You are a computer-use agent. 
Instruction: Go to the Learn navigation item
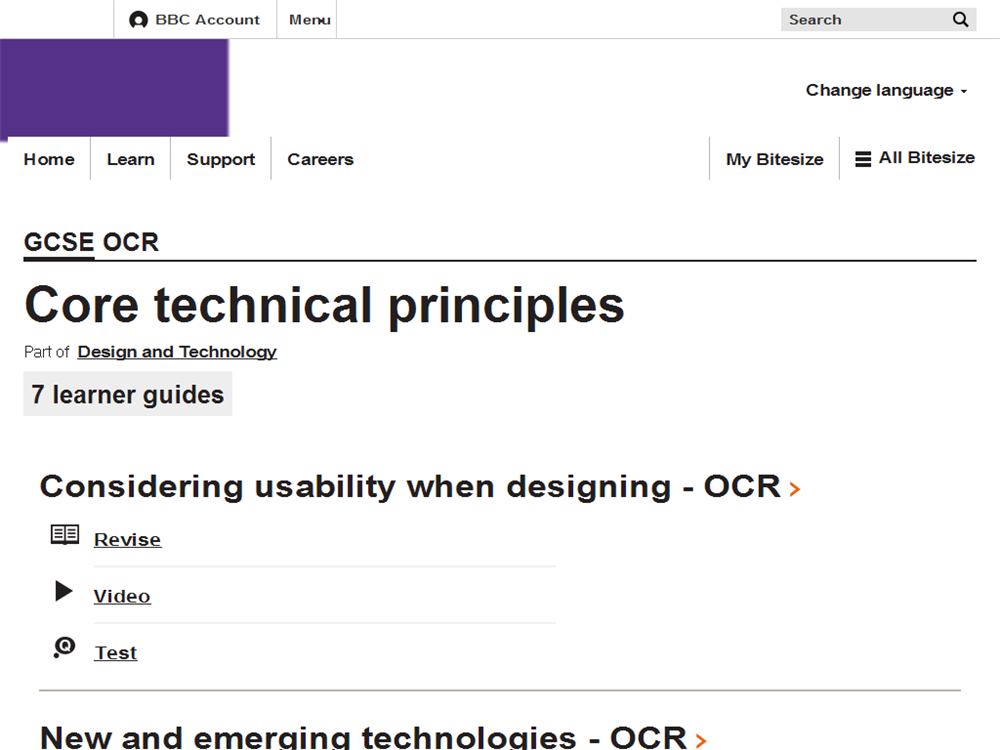pyautogui.click(x=131, y=159)
